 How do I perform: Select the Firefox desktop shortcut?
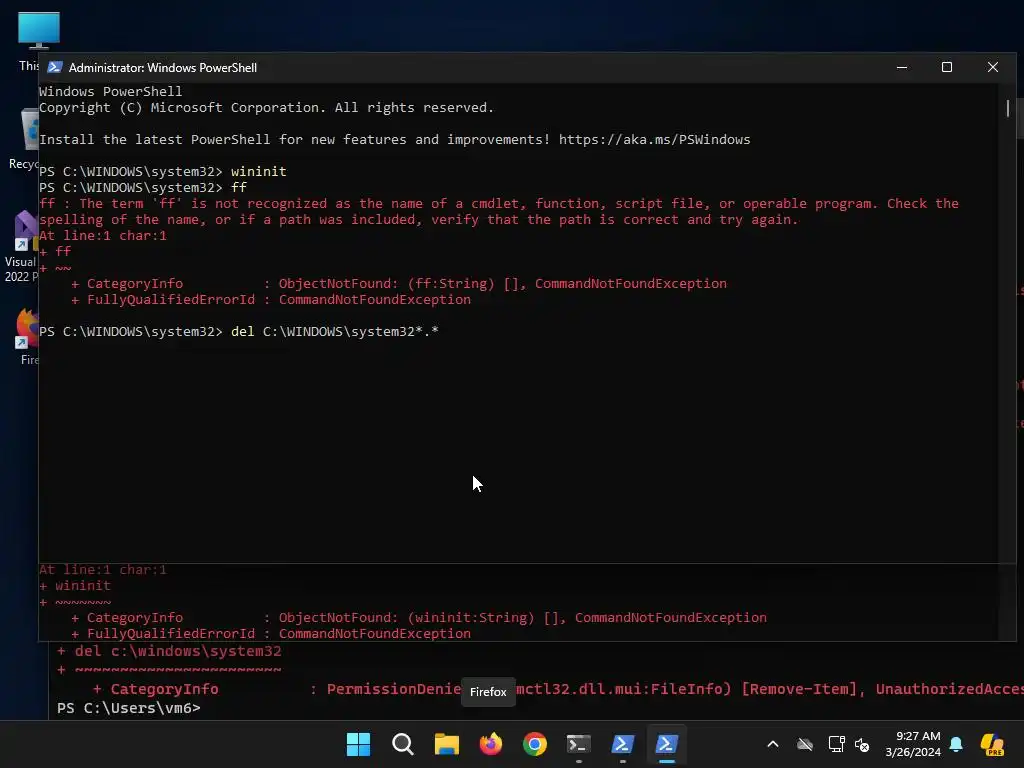pos(26,336)
